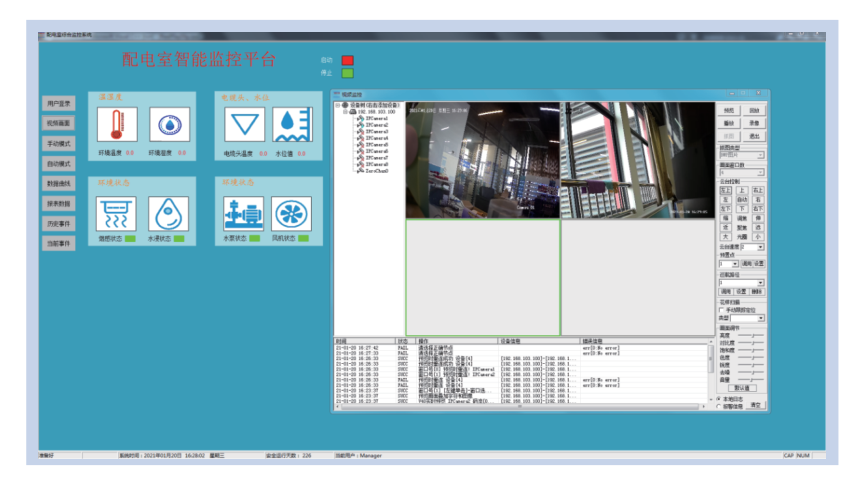Click the 数据曲线 data curve button

[x=59, y=183]
